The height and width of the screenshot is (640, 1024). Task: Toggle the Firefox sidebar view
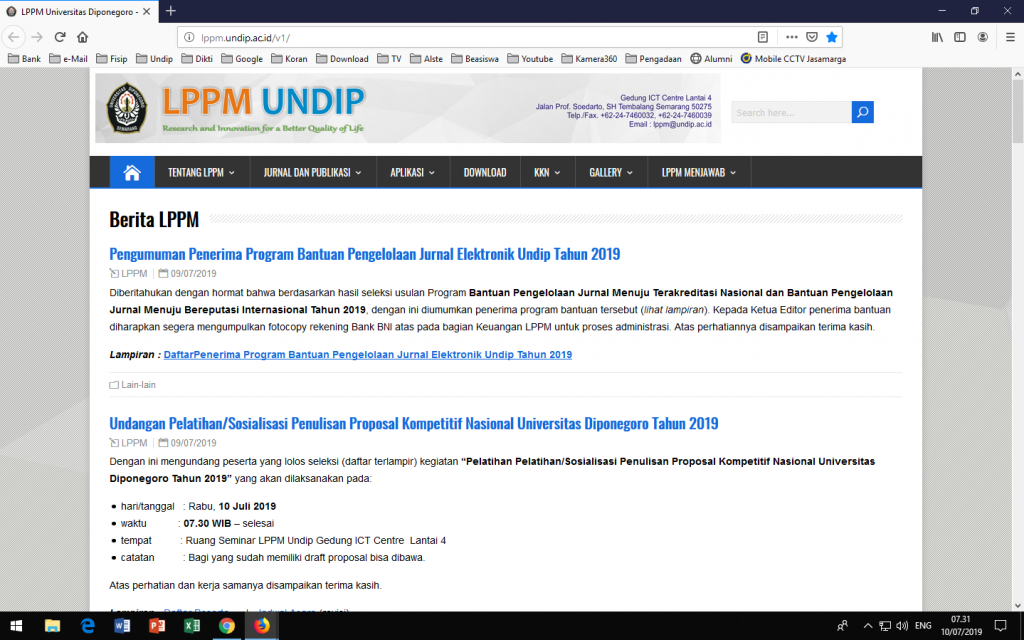[960, 37]
